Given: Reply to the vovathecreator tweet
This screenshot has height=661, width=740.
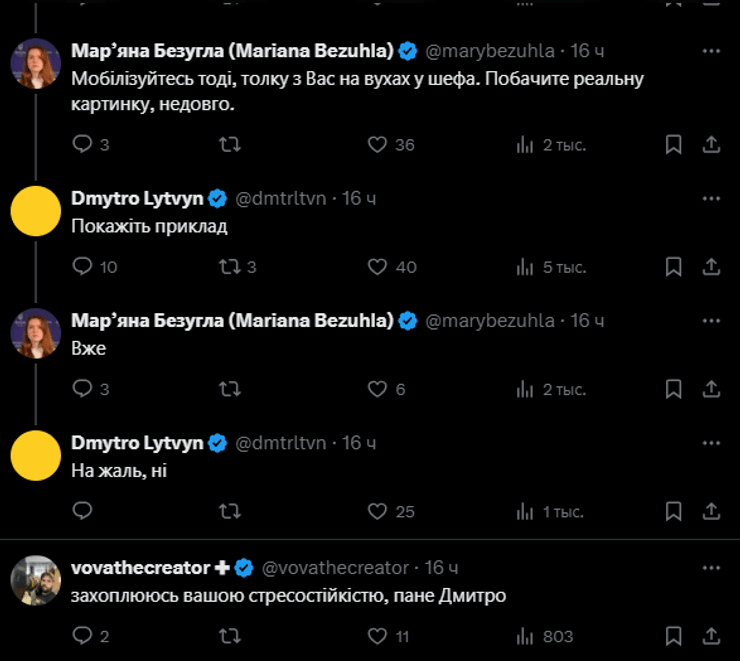Looking at the screenshot, I should coord(83,635).
